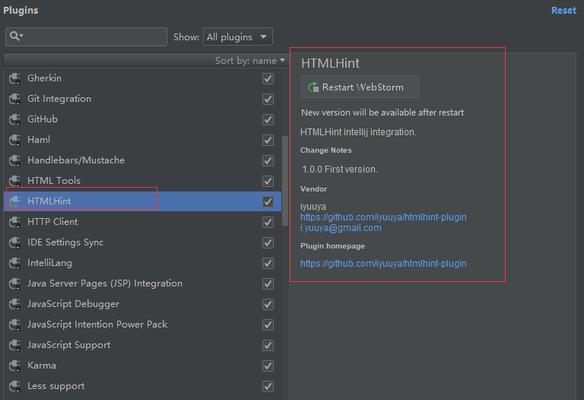Open the Plugin homepage GitHub link

383,263
